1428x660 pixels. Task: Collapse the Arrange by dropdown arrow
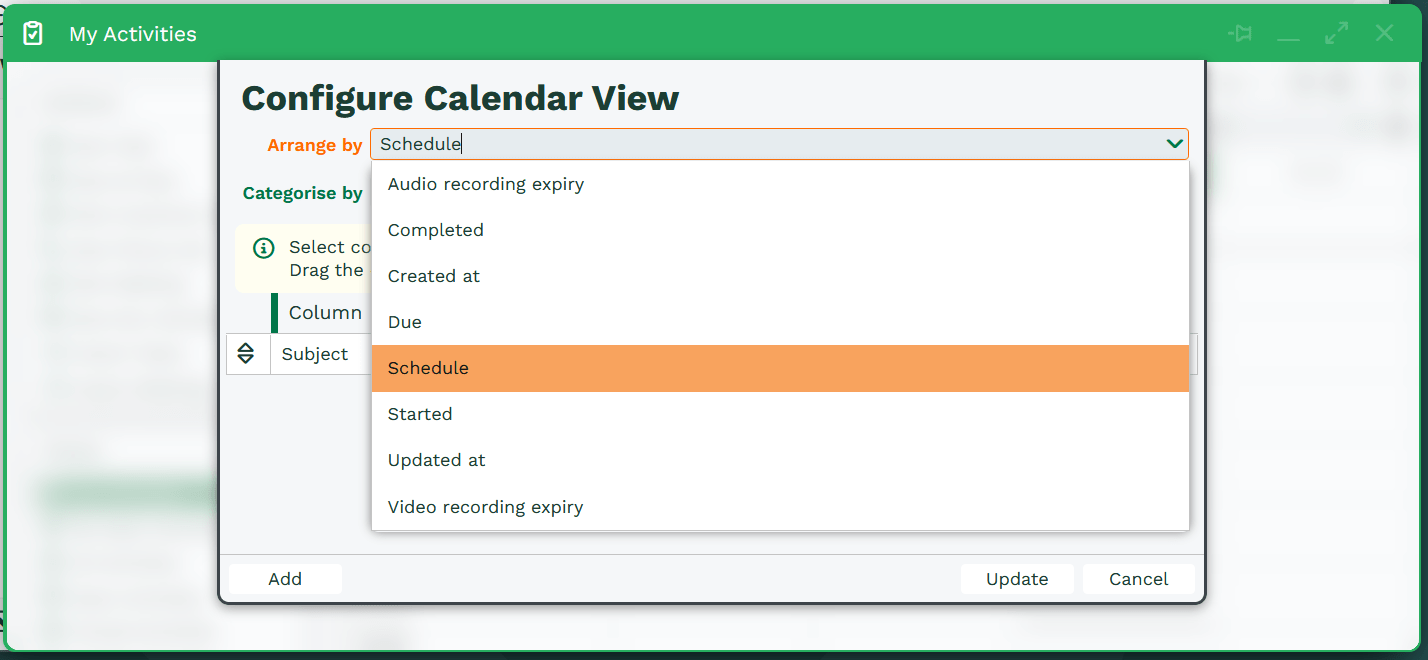point(1174,144)
